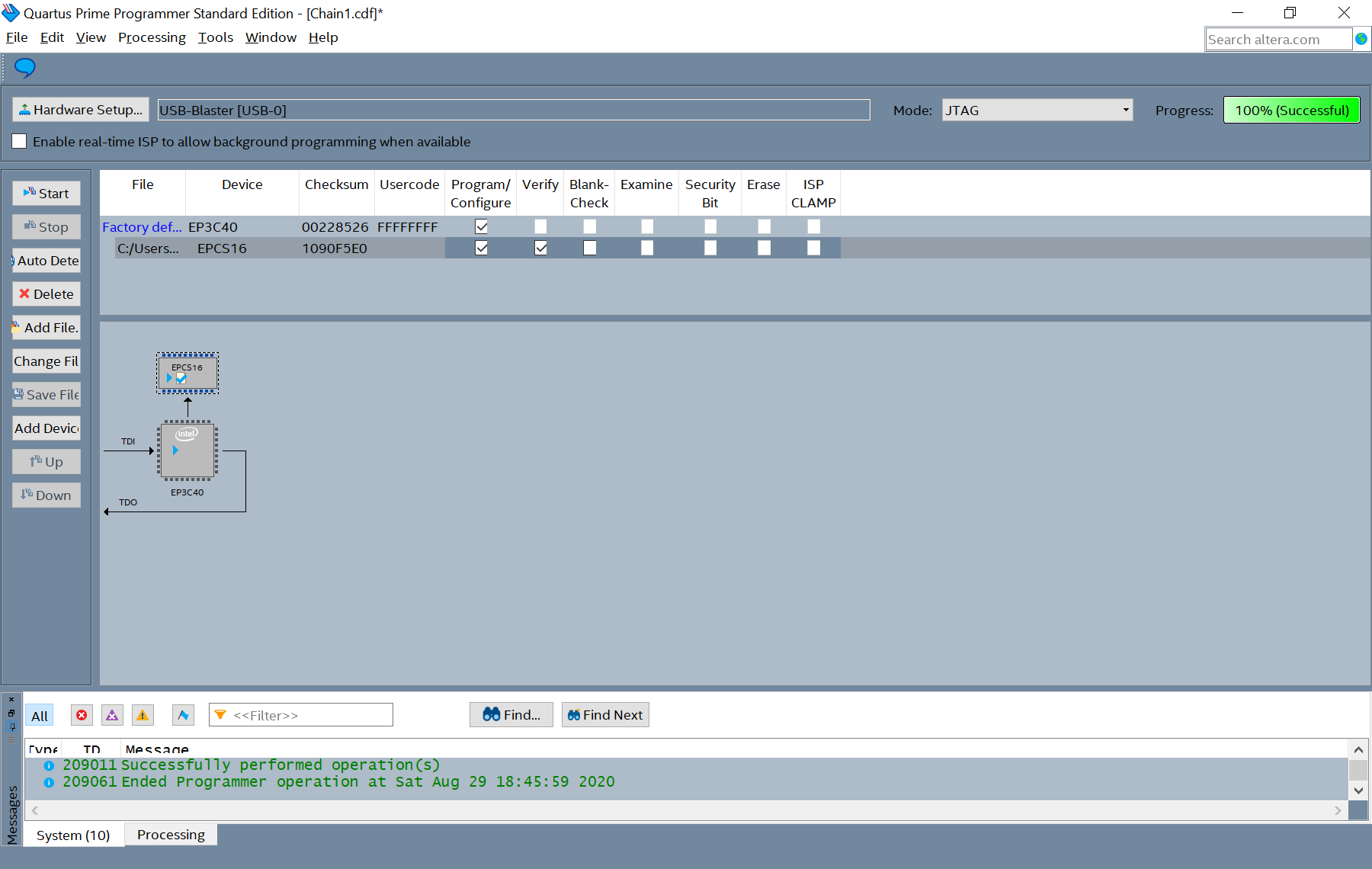Select the EP3C40 chip in the chain diagram
This screenshot has width=1372, height=869.
click(188, 451)
